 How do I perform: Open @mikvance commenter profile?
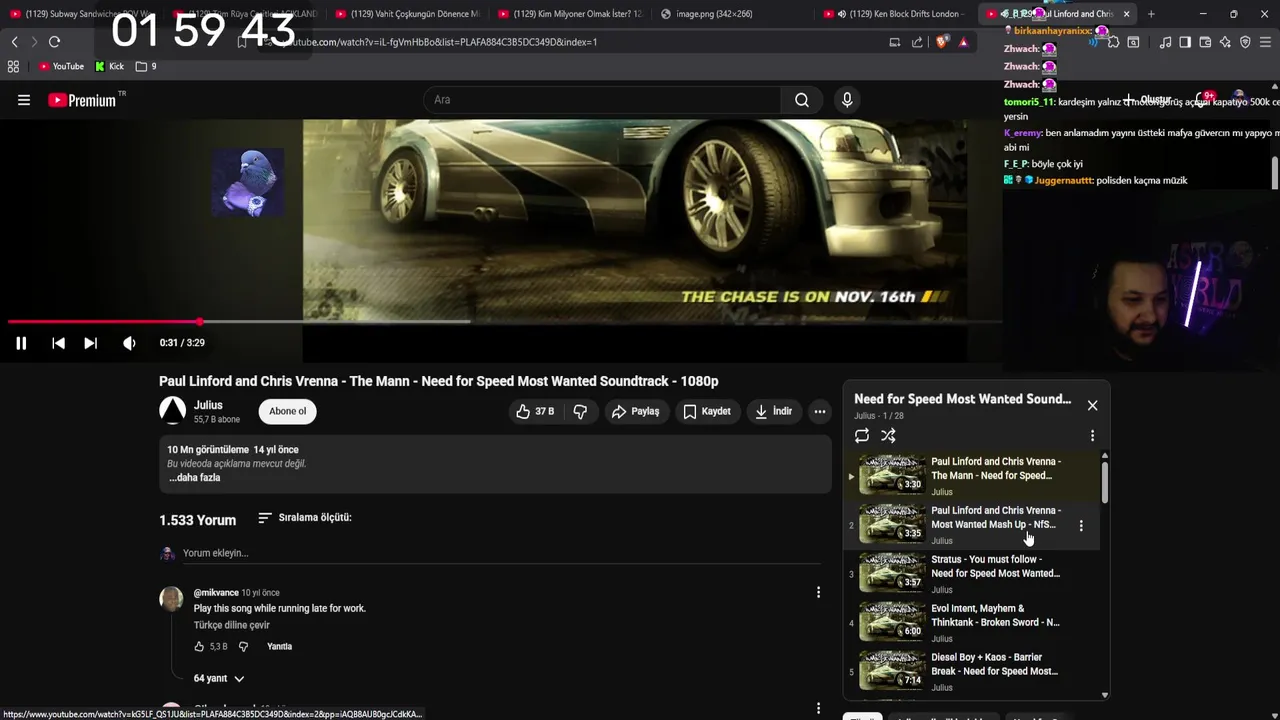(x=216, y=593)
